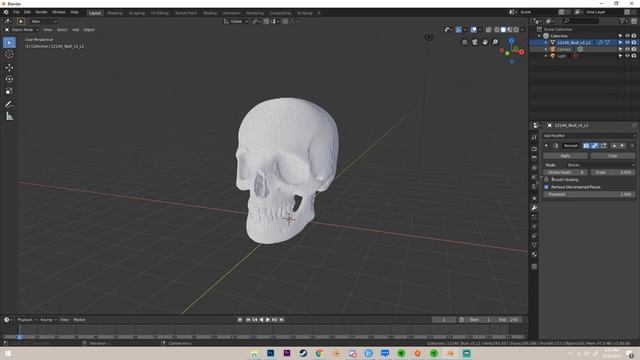Open the Active Tool properties tab
This screenshot has height=360, width=640.
534,138
